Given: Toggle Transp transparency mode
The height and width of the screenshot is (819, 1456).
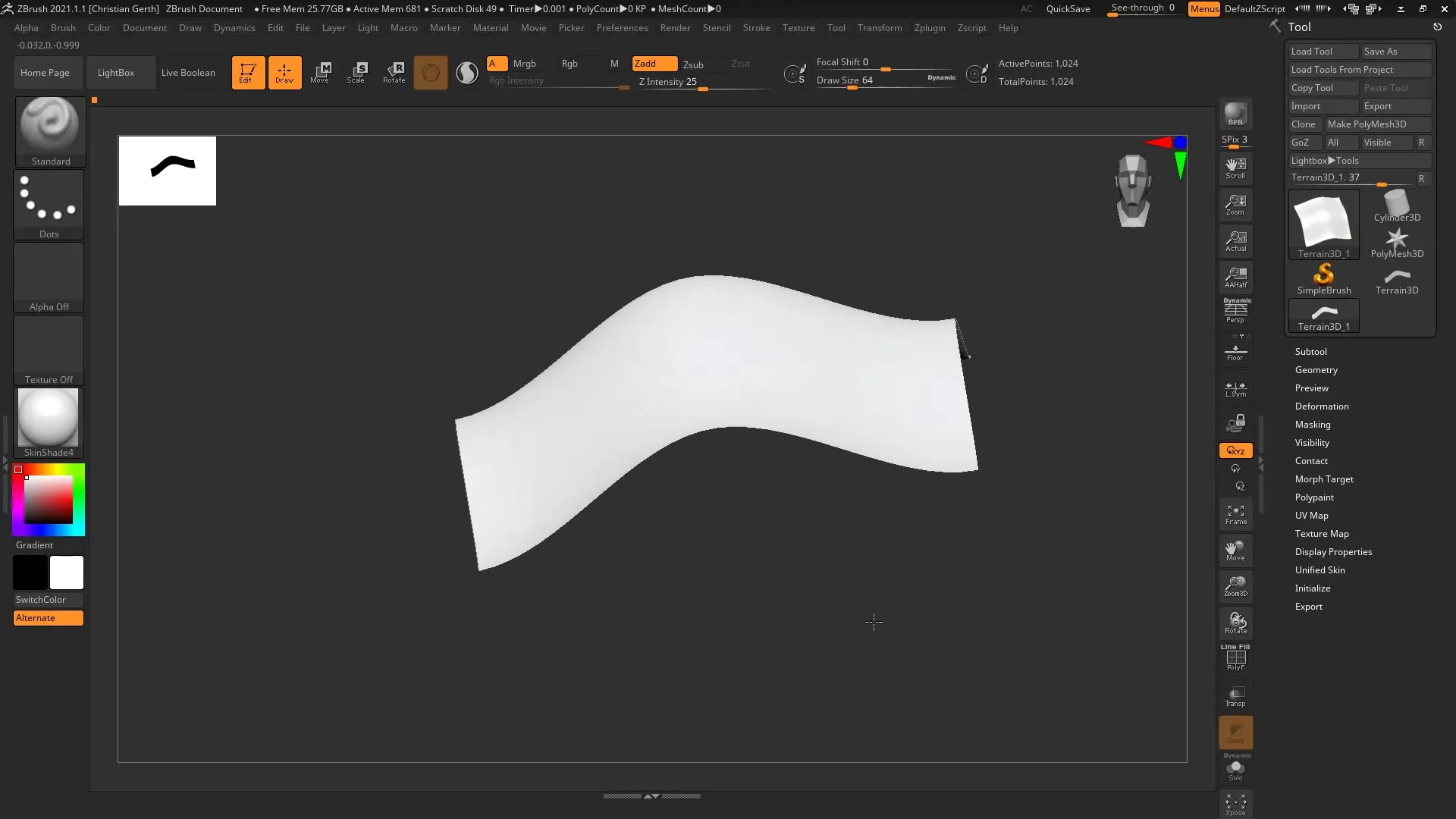Looking at the screenshot, I should [x=1235, y=695].
